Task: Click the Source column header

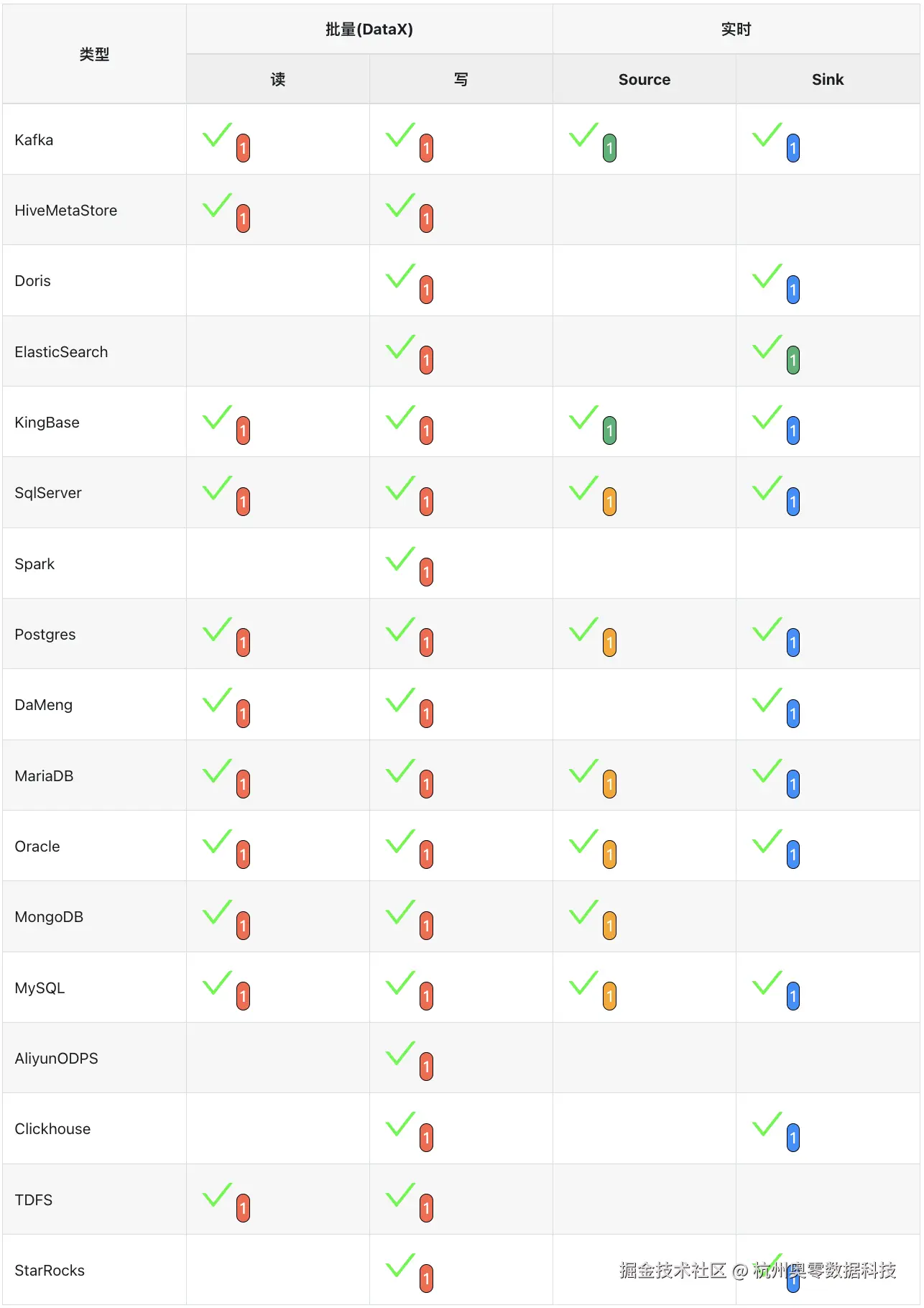Action: tap(644, 80)
